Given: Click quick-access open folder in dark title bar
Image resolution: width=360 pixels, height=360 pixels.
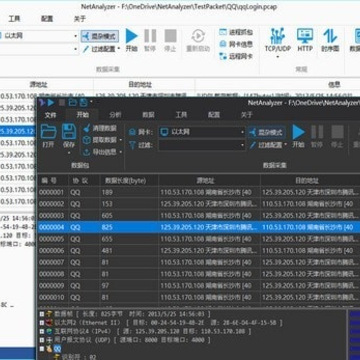Looking at the screenshot, I should click(73, 103).
